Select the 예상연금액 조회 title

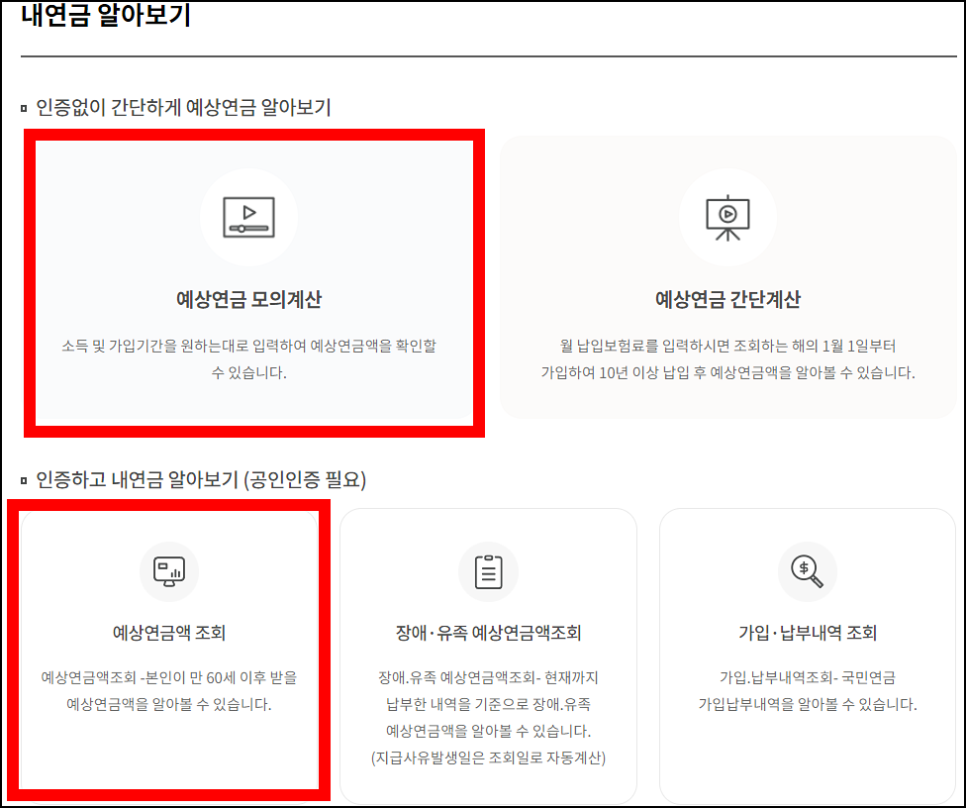tap(169, 633)
